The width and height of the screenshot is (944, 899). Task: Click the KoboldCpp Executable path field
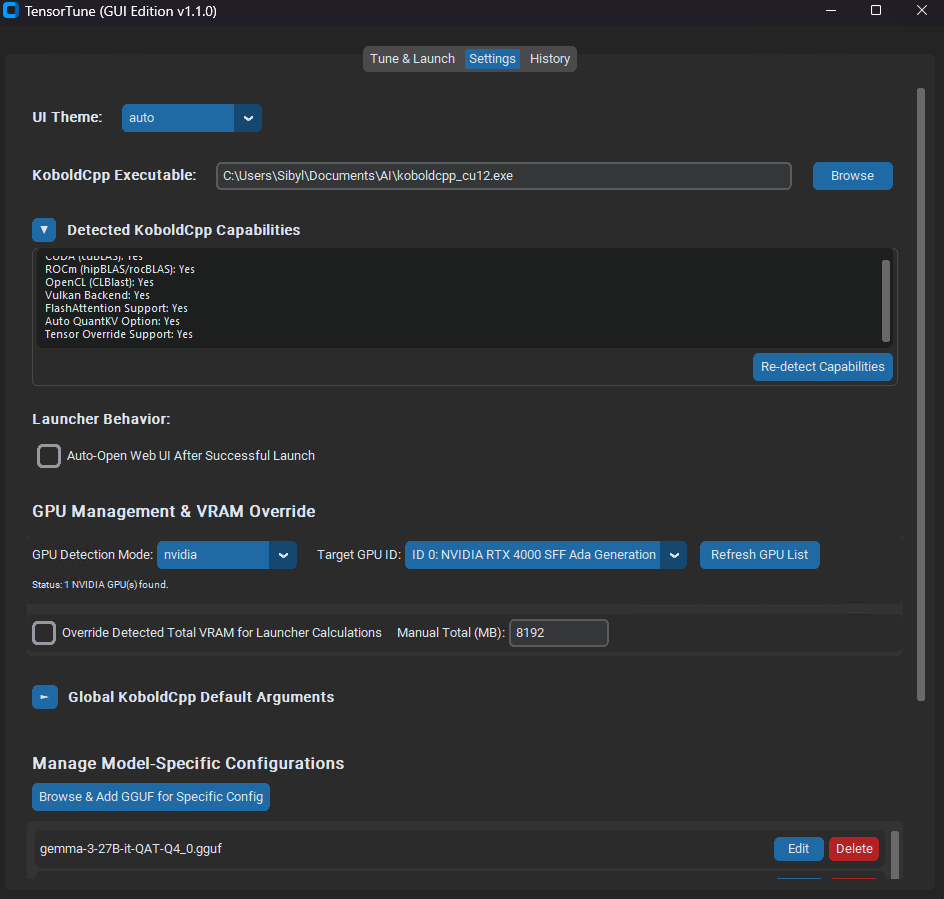pos(503,176)
